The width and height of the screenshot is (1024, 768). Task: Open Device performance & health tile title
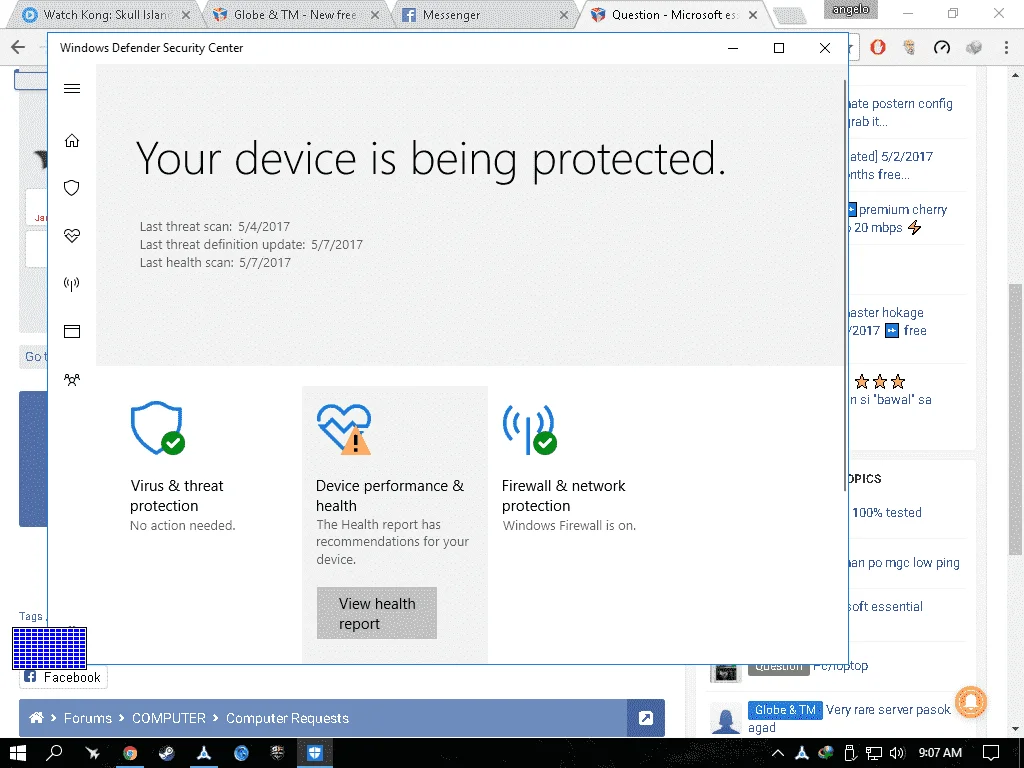pos(390,496)
